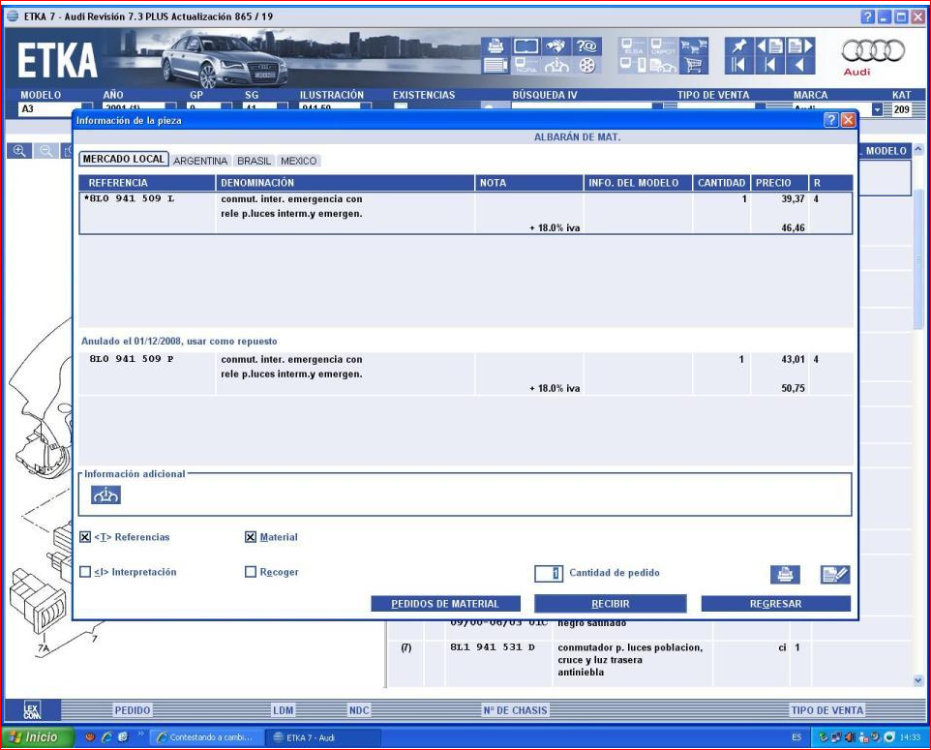Open the single shopping cart icon

tap(694, 65)
